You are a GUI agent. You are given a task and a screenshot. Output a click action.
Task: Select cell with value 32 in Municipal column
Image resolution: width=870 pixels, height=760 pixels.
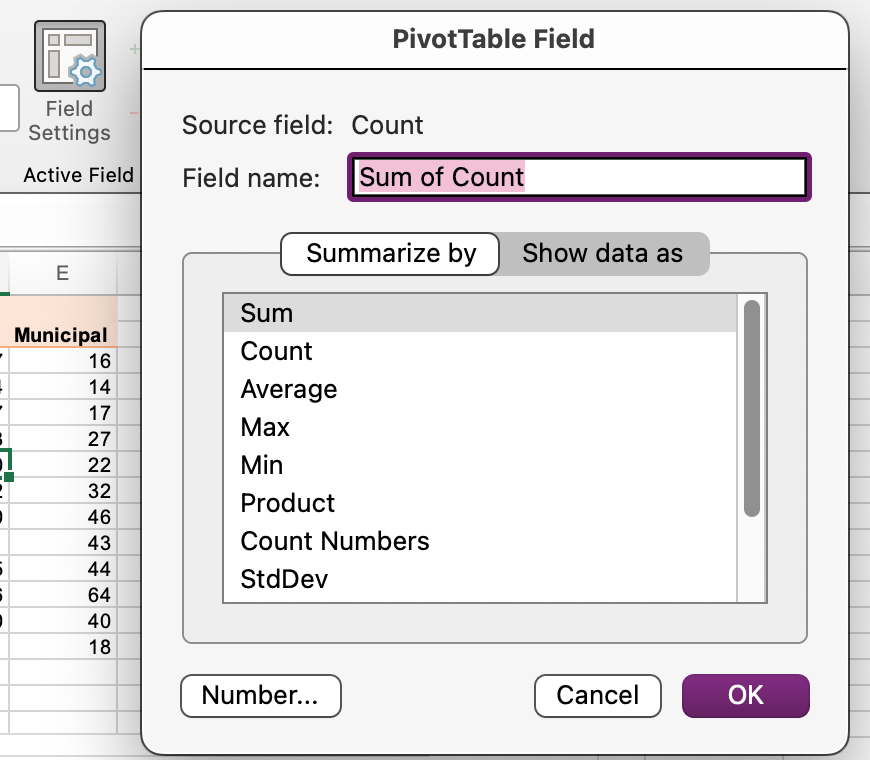[x=63, y=491]
